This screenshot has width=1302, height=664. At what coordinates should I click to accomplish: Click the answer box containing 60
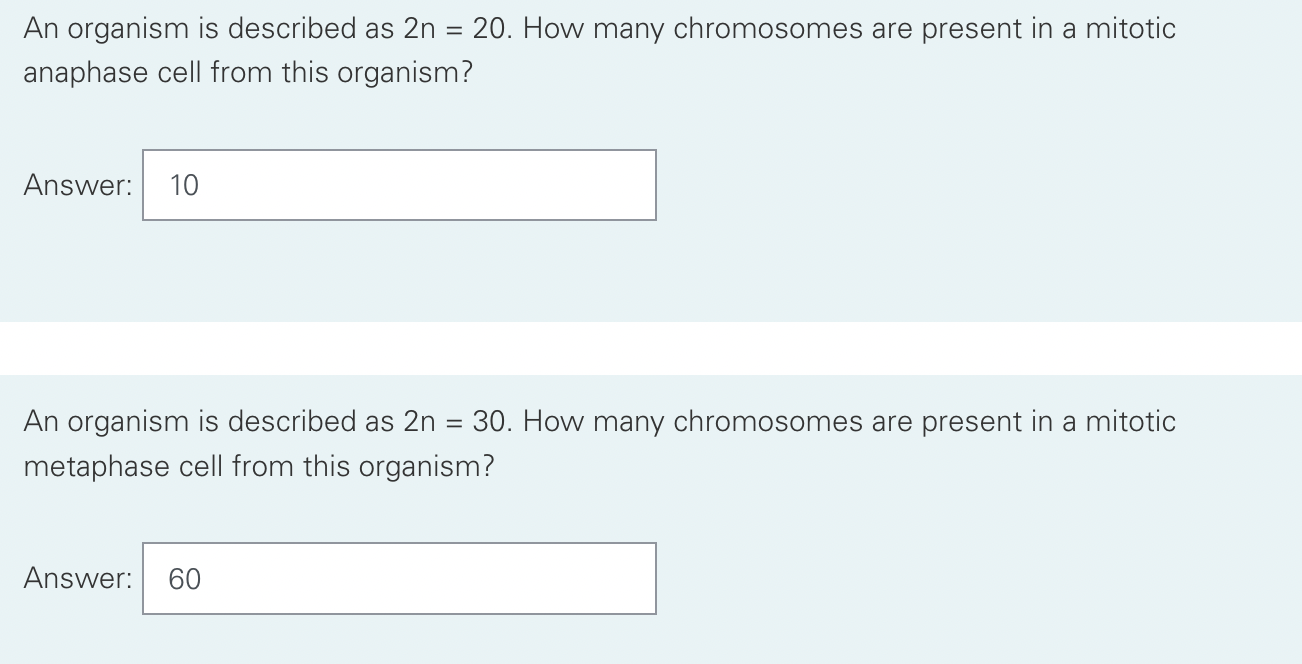pos(400,578)
